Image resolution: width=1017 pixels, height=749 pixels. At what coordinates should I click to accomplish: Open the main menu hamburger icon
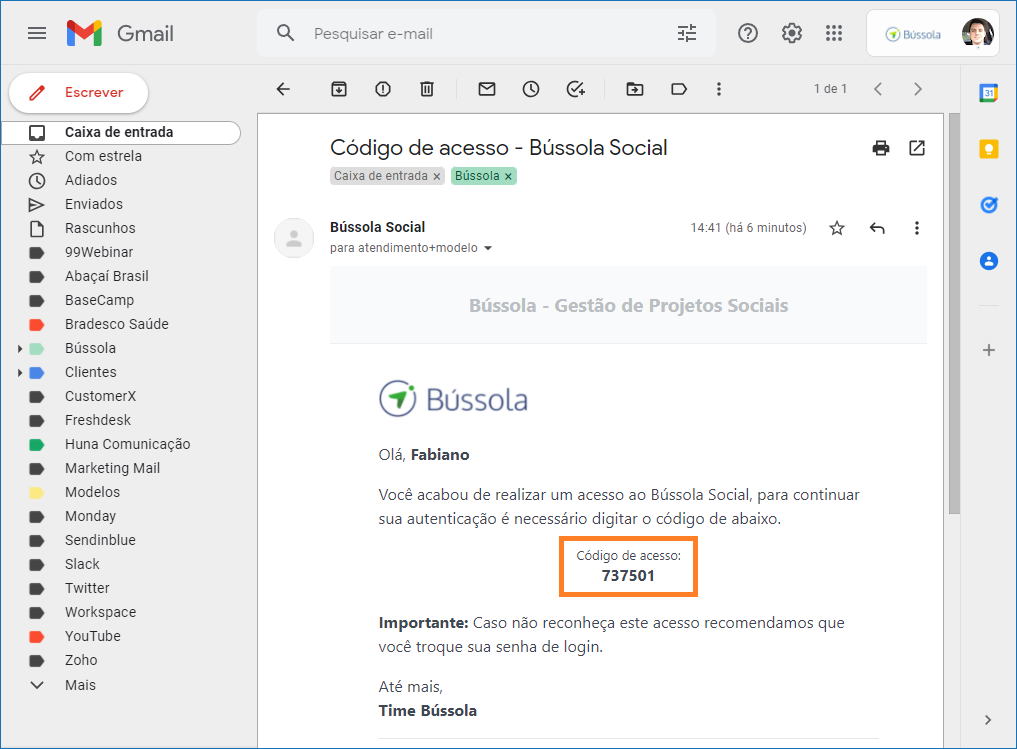tap(37, 33)
